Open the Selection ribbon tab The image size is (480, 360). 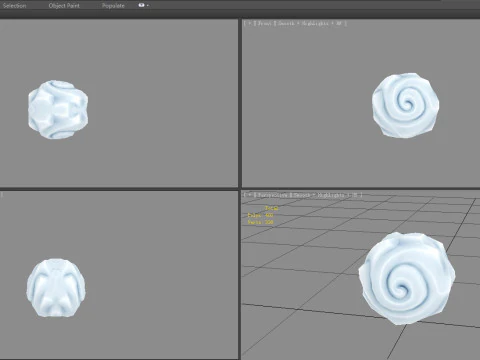(14, 6)
